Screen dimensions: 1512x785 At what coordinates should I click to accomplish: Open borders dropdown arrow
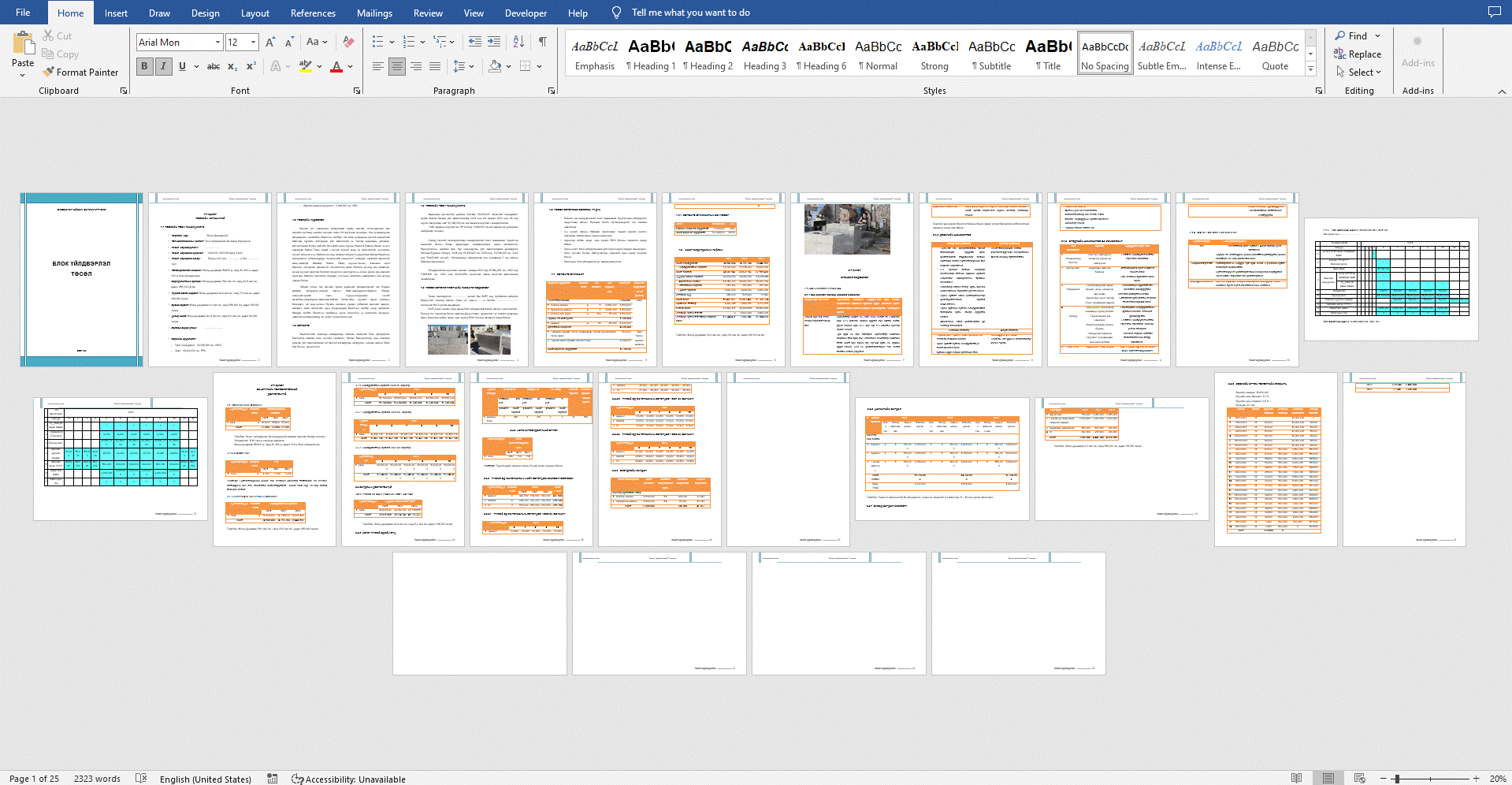539,66
